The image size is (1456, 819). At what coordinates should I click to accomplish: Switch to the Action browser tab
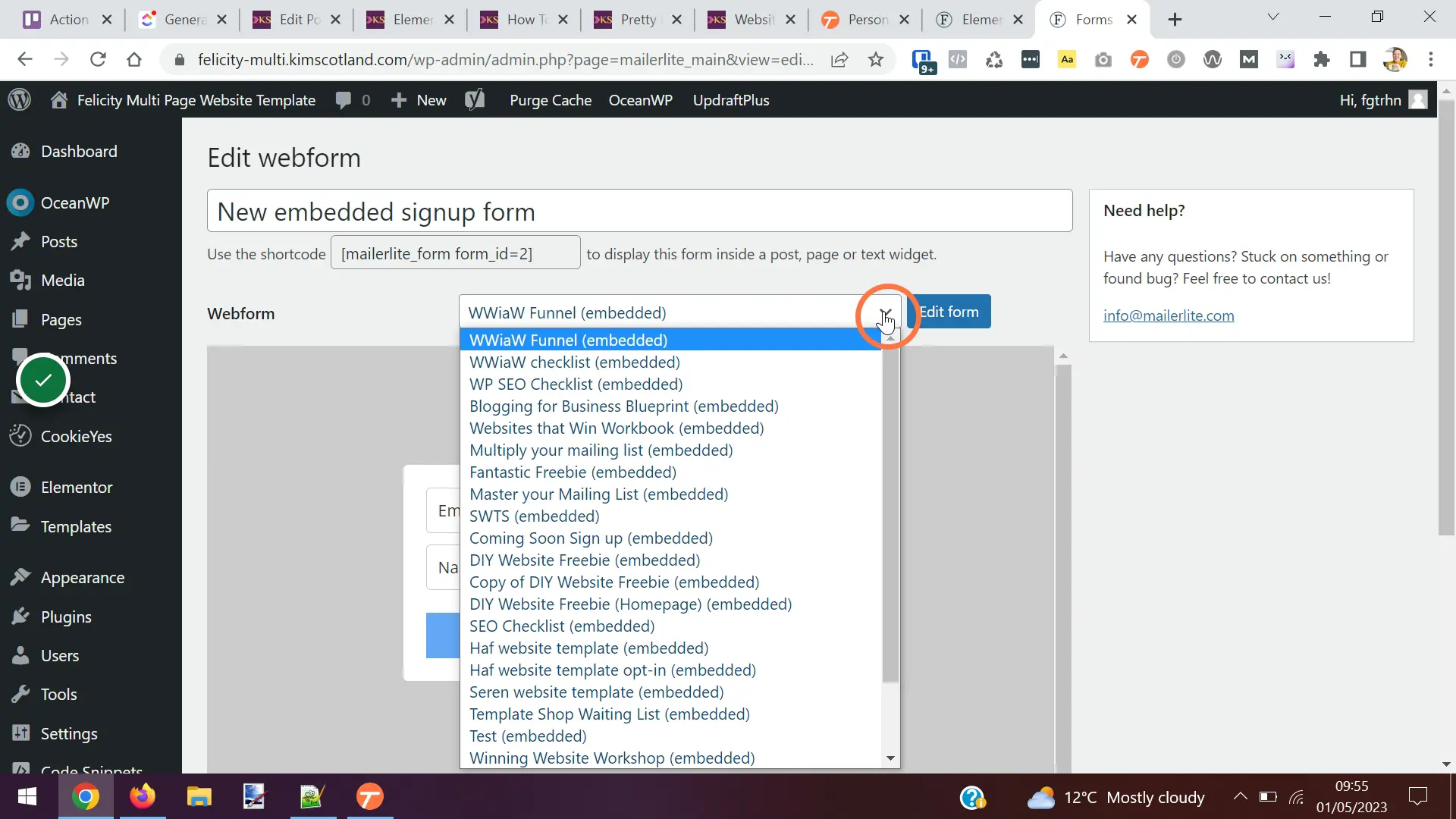(x=68, y=20)
